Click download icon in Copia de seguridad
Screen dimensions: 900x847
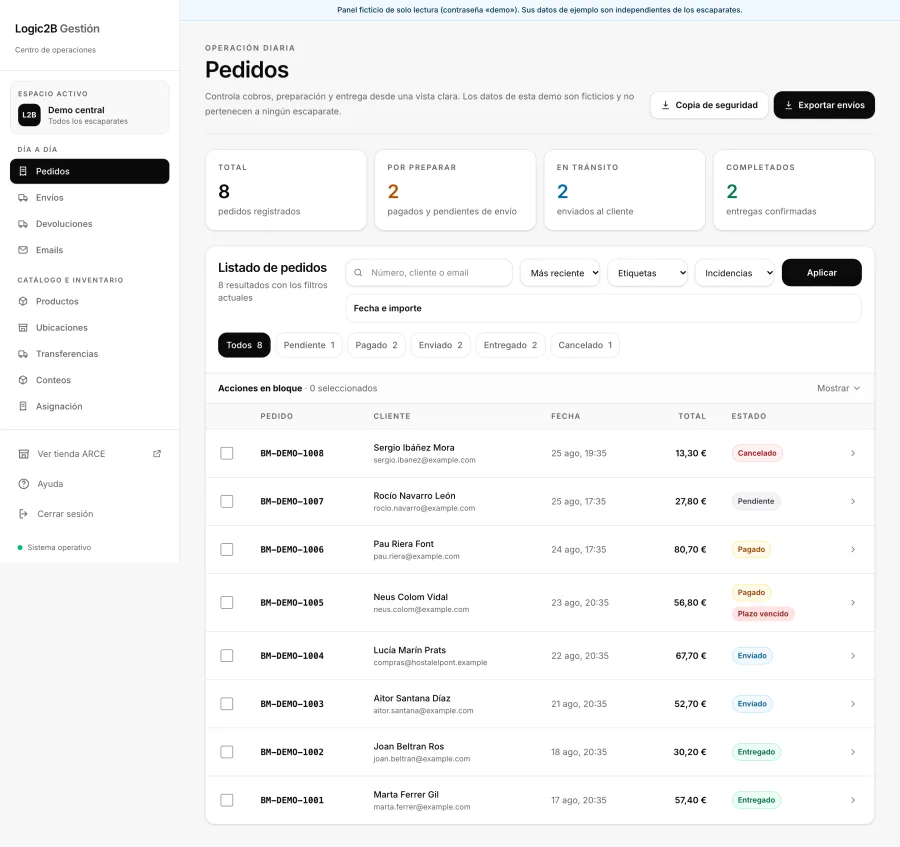coord(665,105)
